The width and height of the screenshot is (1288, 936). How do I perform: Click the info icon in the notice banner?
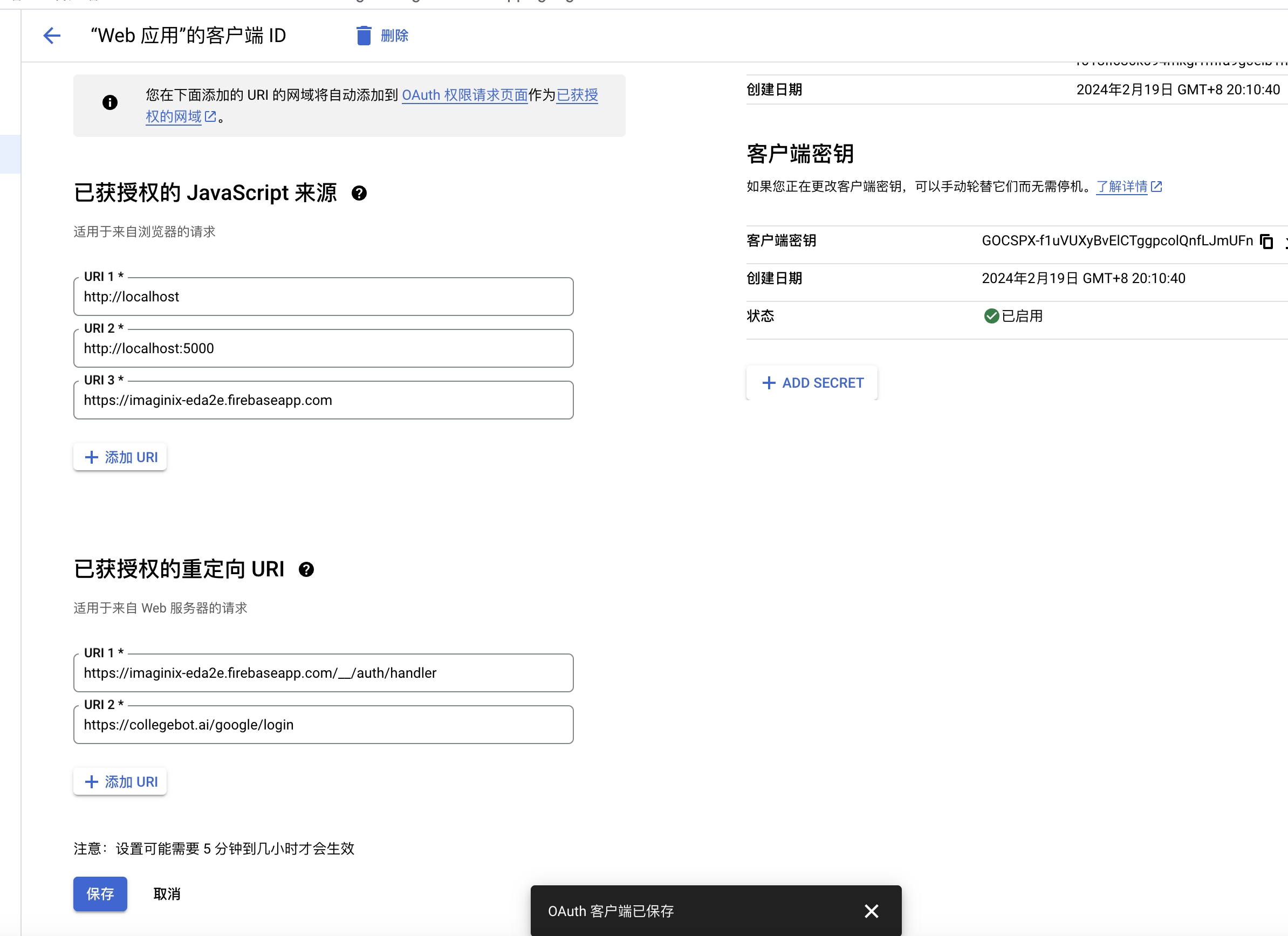(109, 103)
